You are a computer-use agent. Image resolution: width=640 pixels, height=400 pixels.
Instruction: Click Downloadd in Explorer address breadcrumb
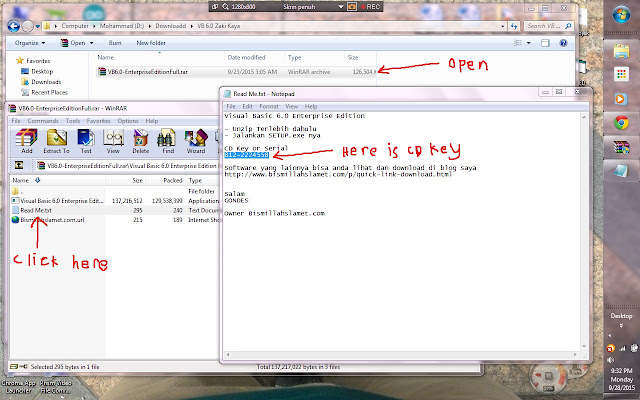coord(170,26)
